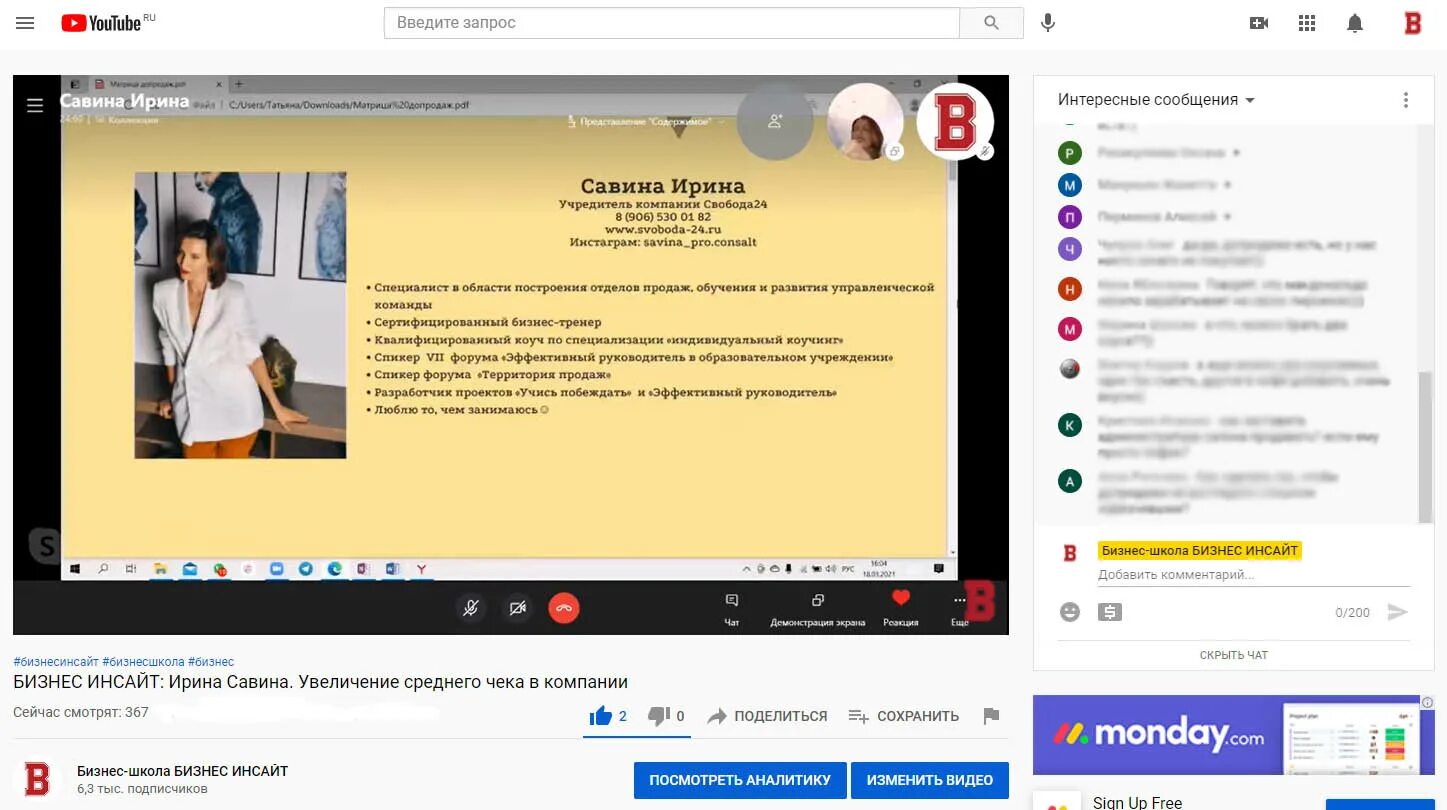Click the live chat scrollbar
Viewport: 1447px width, 810px height.
click(1425, 445)
